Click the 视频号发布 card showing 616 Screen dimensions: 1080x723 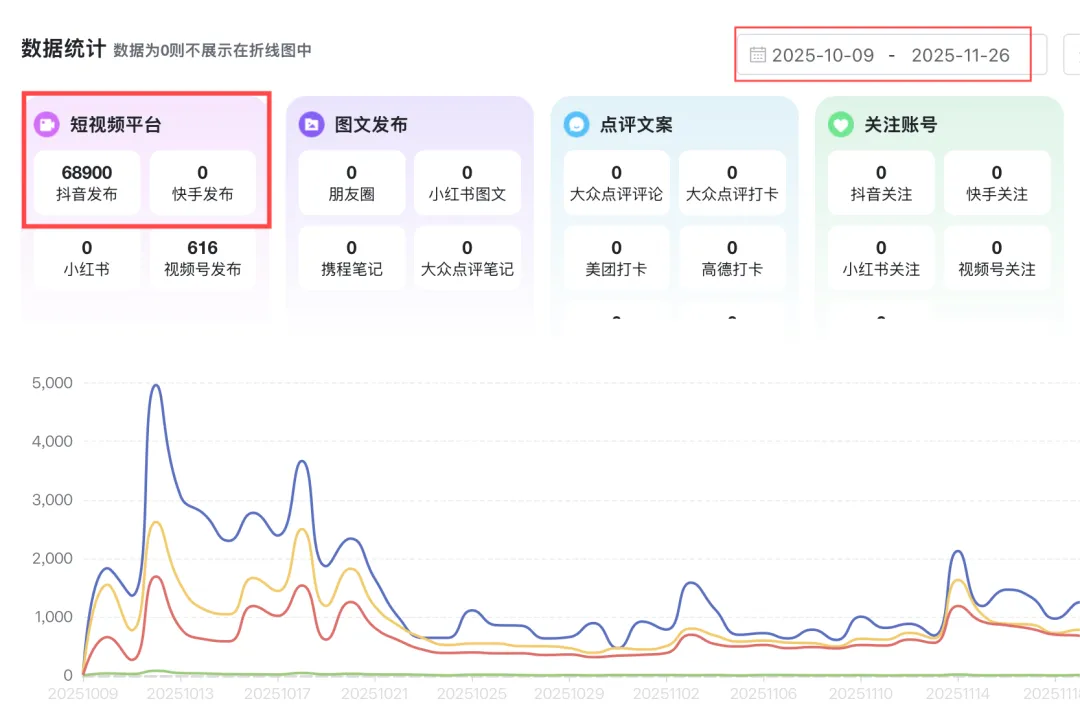(203, 257)
